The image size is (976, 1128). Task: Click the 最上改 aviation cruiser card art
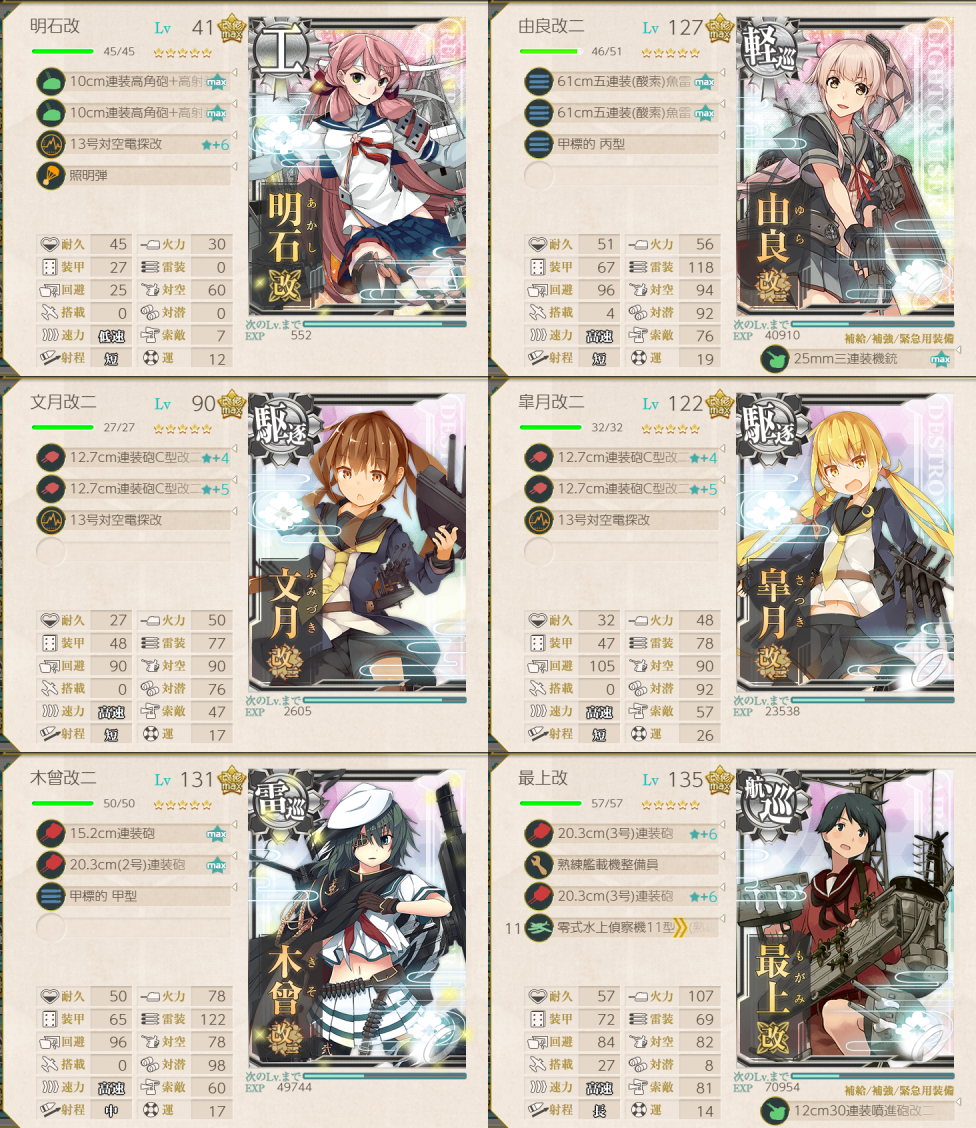click(x=846, y=919)
